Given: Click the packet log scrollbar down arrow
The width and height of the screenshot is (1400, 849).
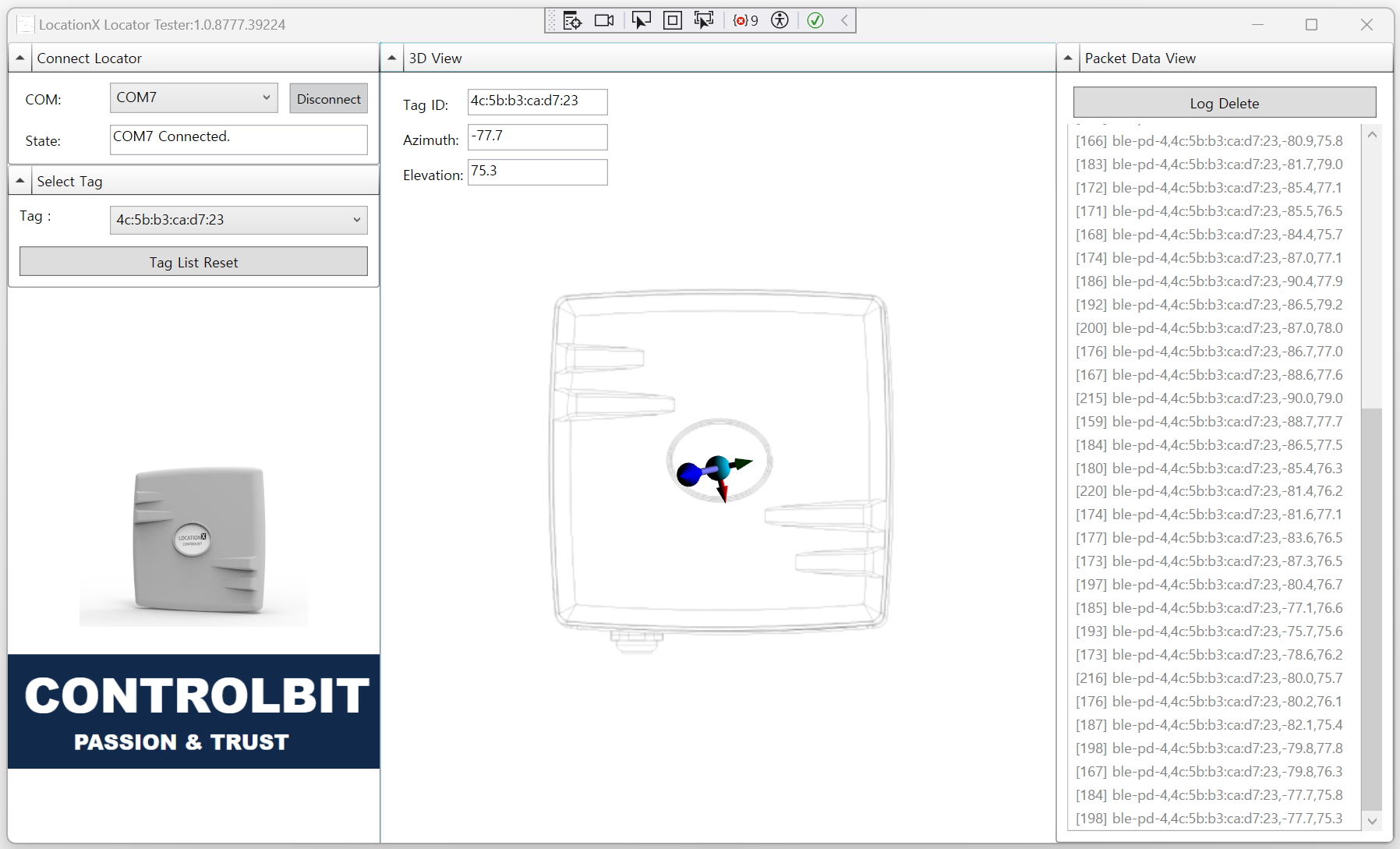Looking at the screenshot, I should pyautogui.click(x=1372, y=821).
